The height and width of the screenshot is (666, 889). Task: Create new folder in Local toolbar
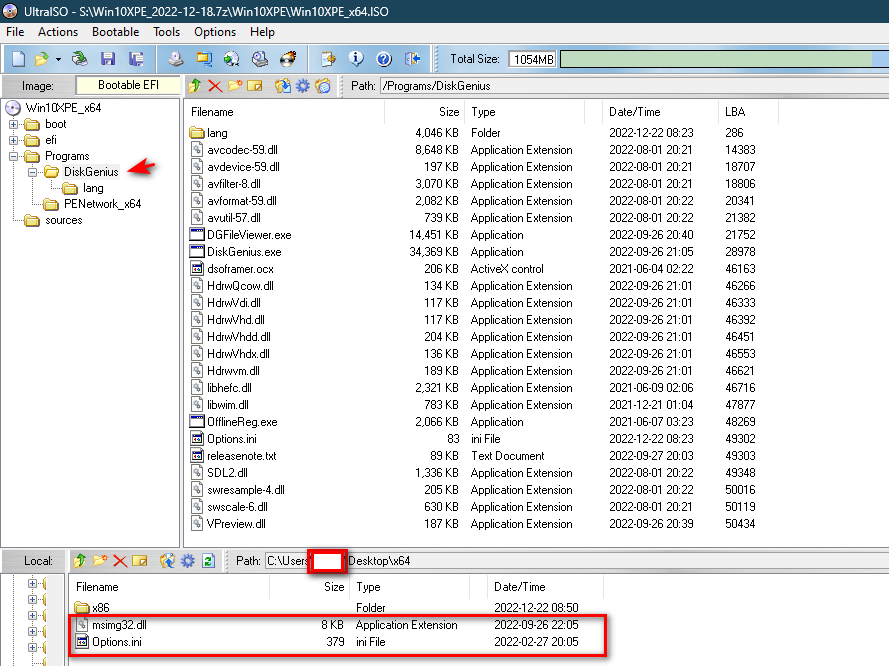(x=100, y=561)
